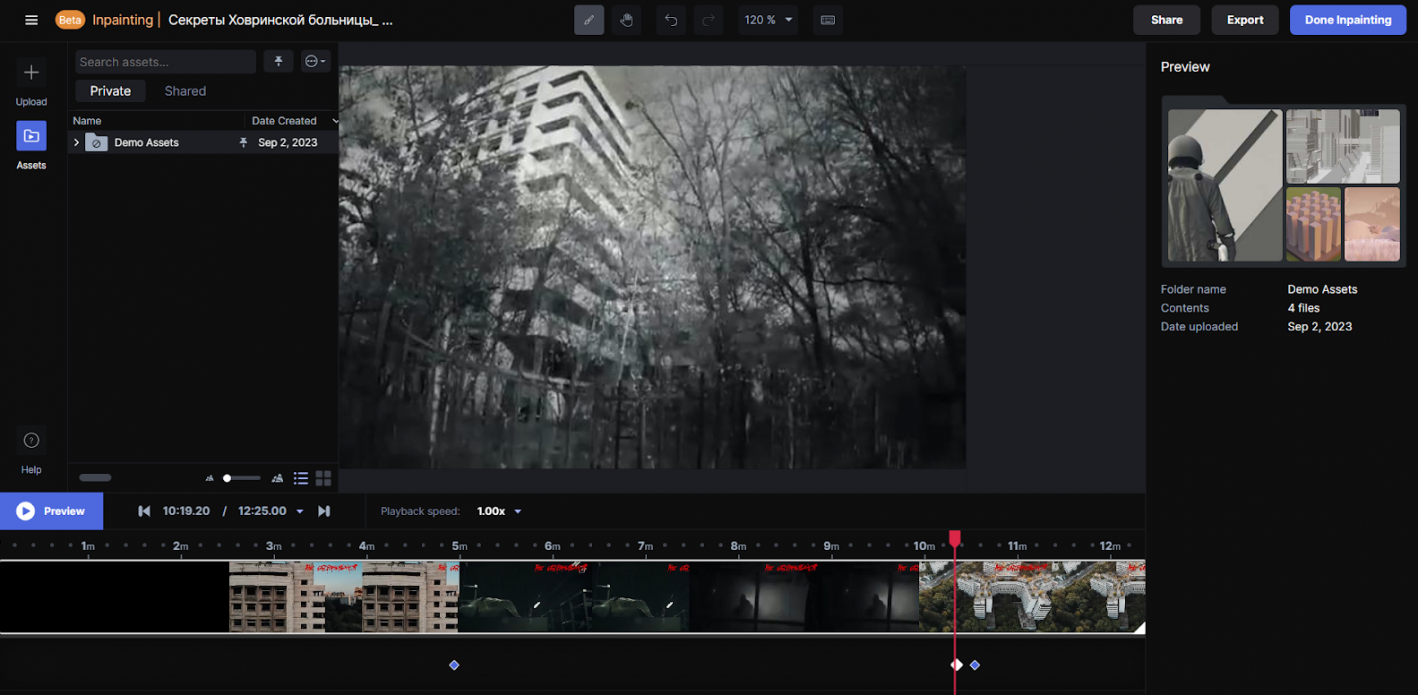Click the video canvas preview
1418x695 pixels.
pyautogui.click(x=652, y=267)
